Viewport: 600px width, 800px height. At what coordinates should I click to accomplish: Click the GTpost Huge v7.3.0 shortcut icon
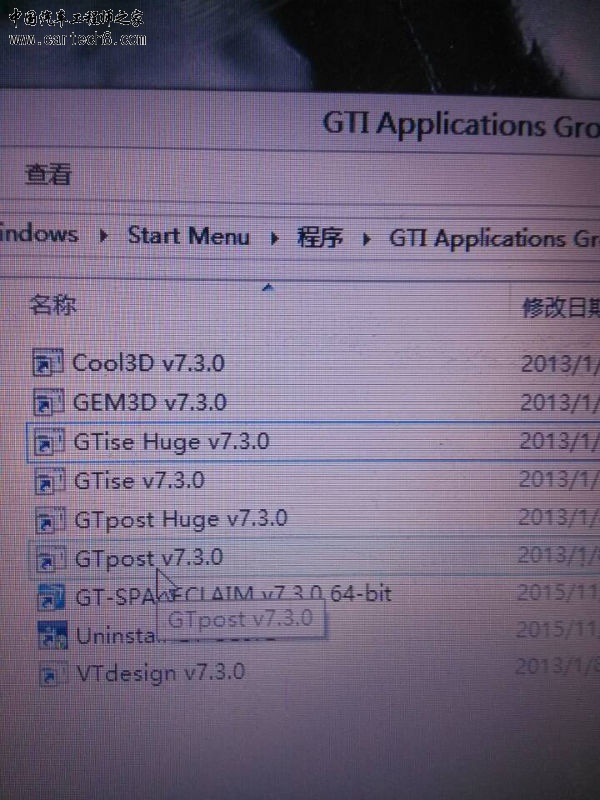50,519
